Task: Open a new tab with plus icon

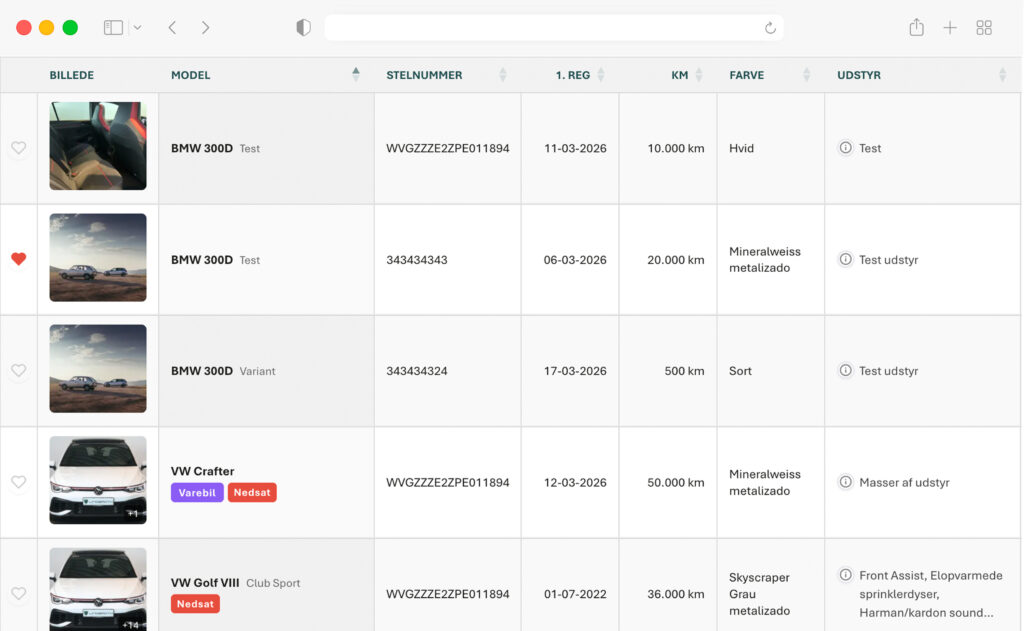Action: 950,28
